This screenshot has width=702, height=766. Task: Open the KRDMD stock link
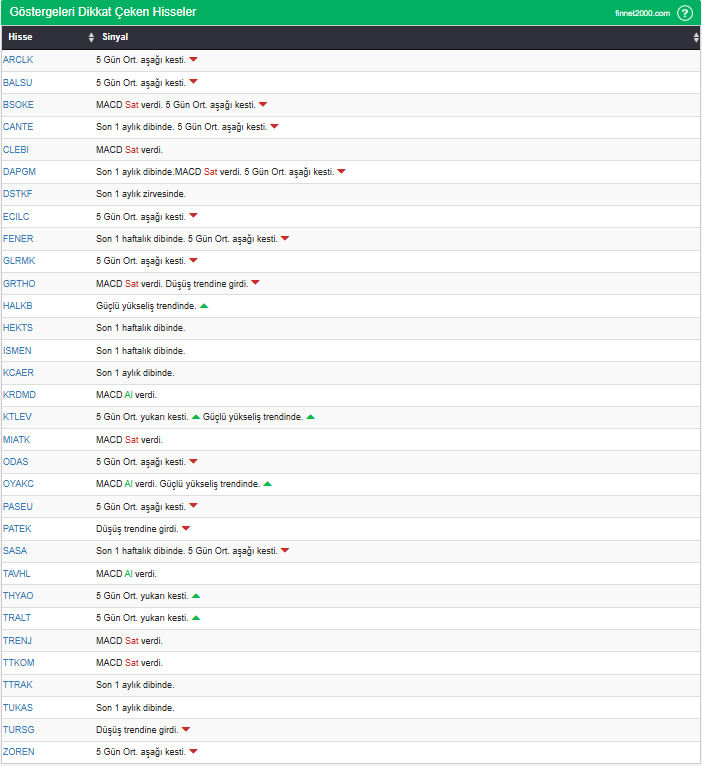19,394
